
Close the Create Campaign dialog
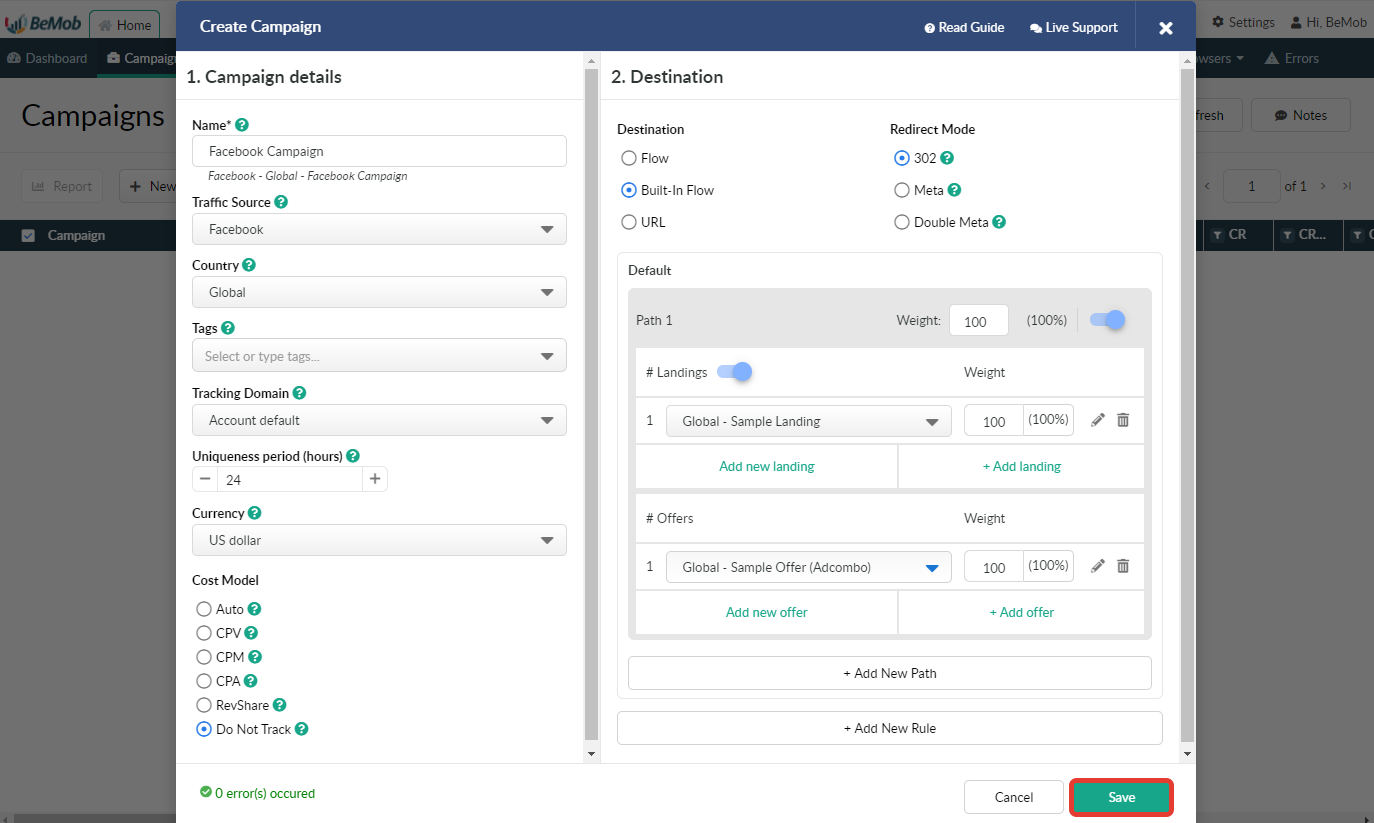click(x=1166, y=28)
